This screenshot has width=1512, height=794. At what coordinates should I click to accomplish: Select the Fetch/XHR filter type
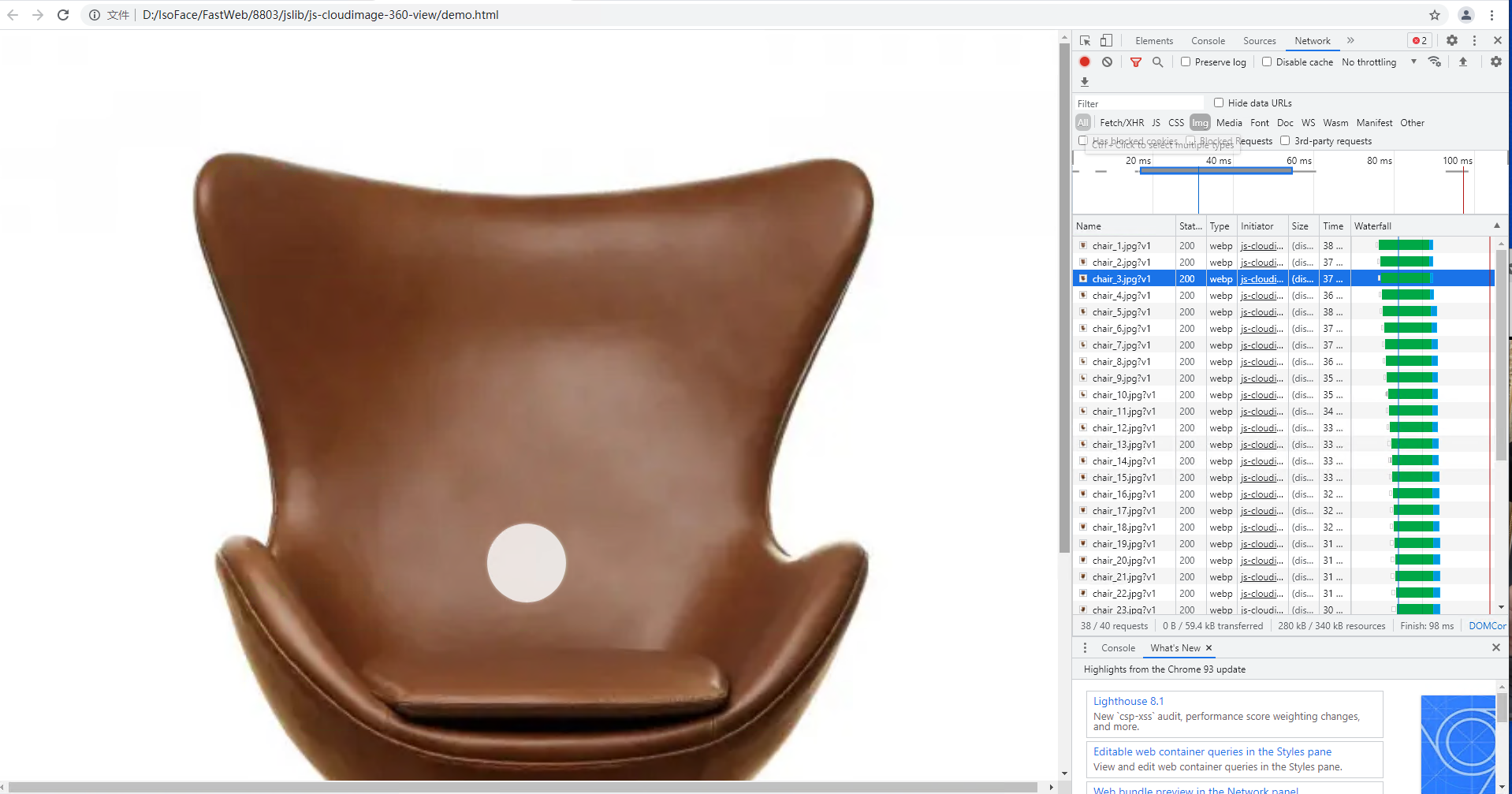(x=1122, y=122)
